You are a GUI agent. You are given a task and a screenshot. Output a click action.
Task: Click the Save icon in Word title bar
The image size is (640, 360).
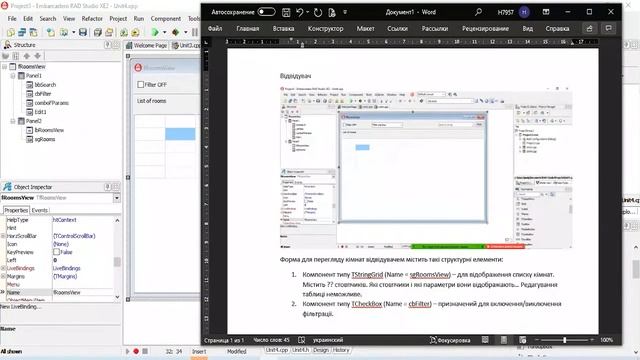click(x=286, y=12)
